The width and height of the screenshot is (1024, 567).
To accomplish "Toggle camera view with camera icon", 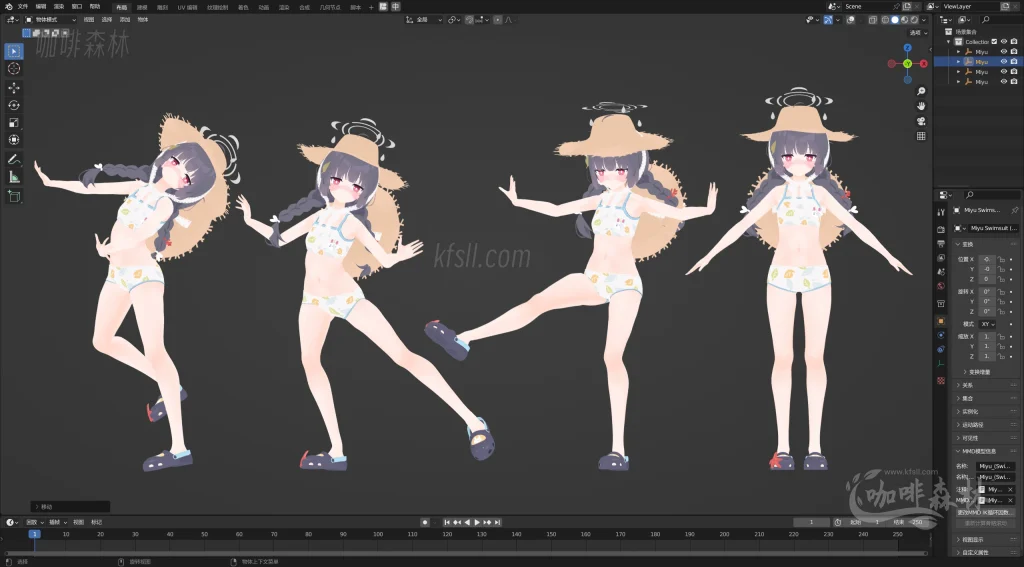I will tap(921, 121).
